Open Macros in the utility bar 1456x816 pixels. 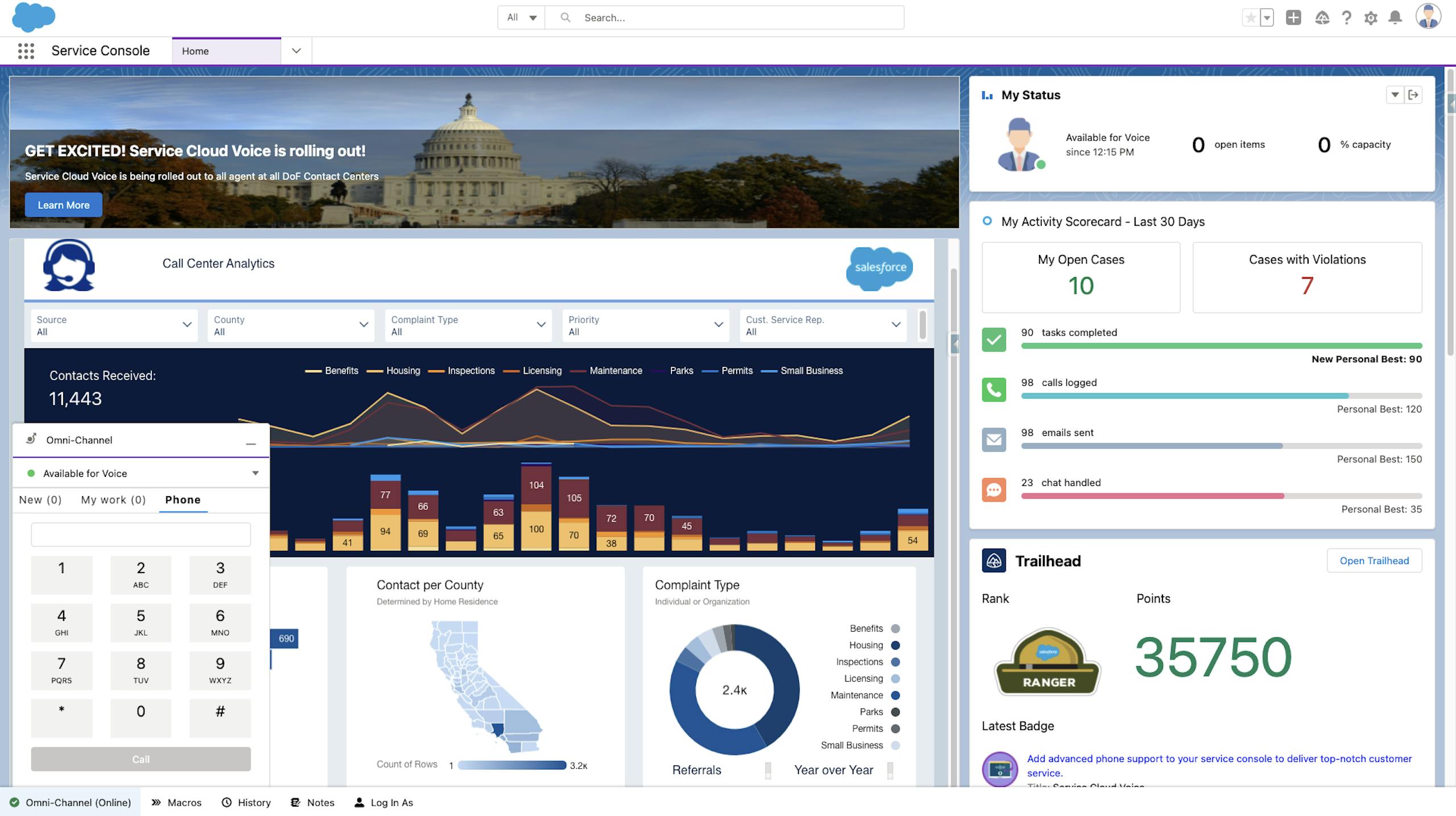pyautogui.click(x=176, y=802)
